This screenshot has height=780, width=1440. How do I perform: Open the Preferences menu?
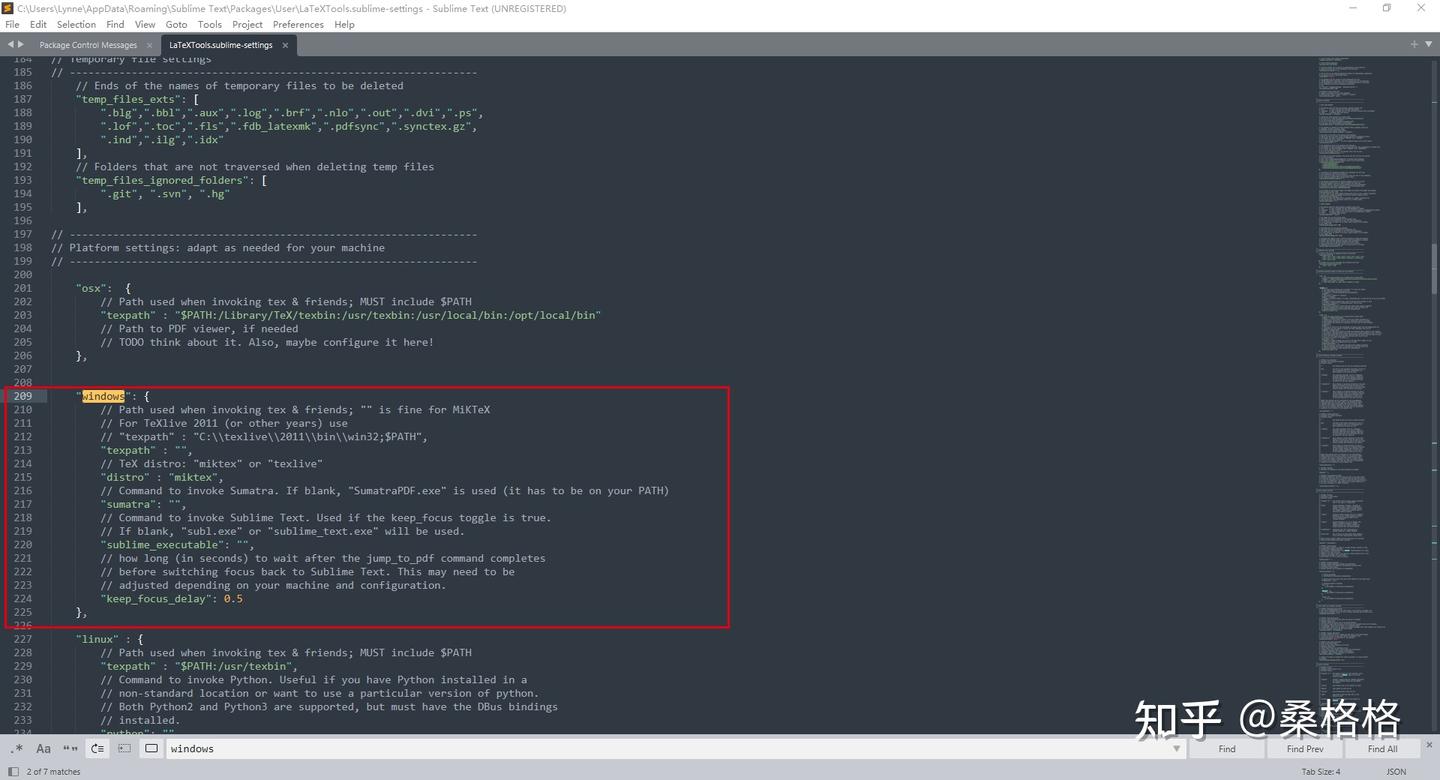[296, 24]
